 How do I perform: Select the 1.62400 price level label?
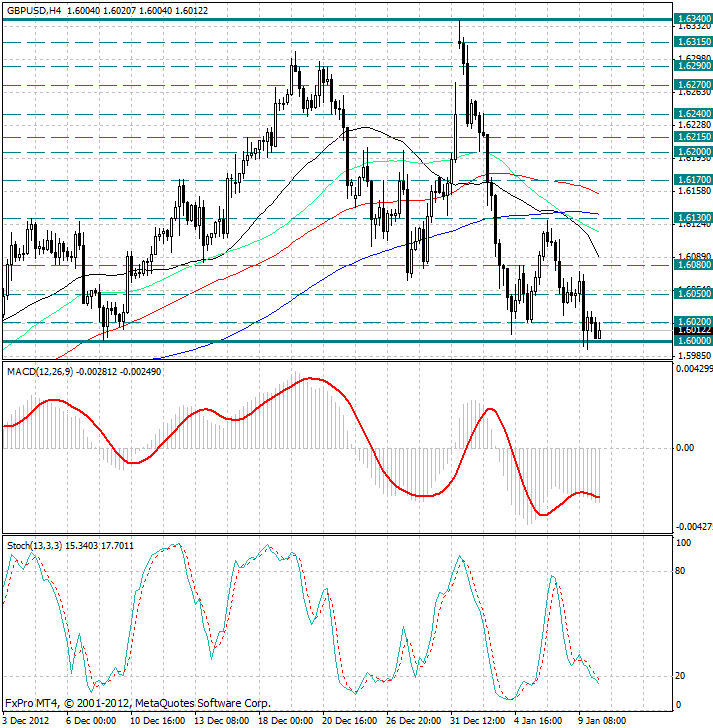pos(693,113)
